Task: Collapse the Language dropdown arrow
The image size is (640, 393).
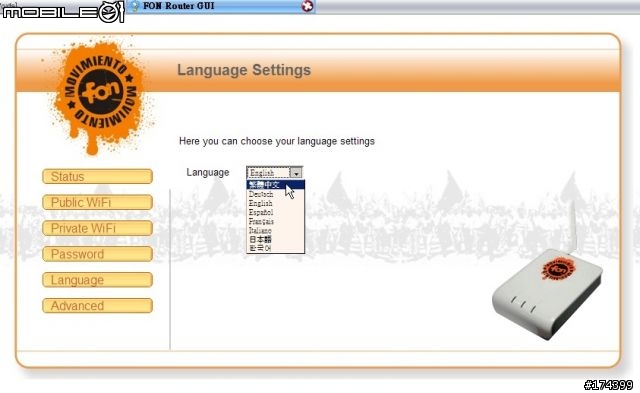Action: click(x=296, y=173)
